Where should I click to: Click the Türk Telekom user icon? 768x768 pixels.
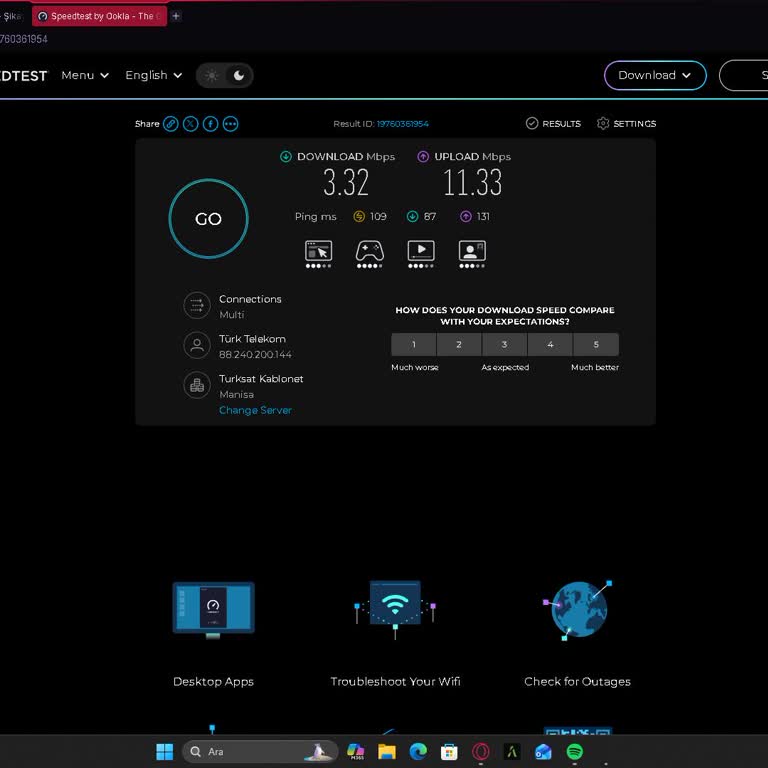[197, 345]
